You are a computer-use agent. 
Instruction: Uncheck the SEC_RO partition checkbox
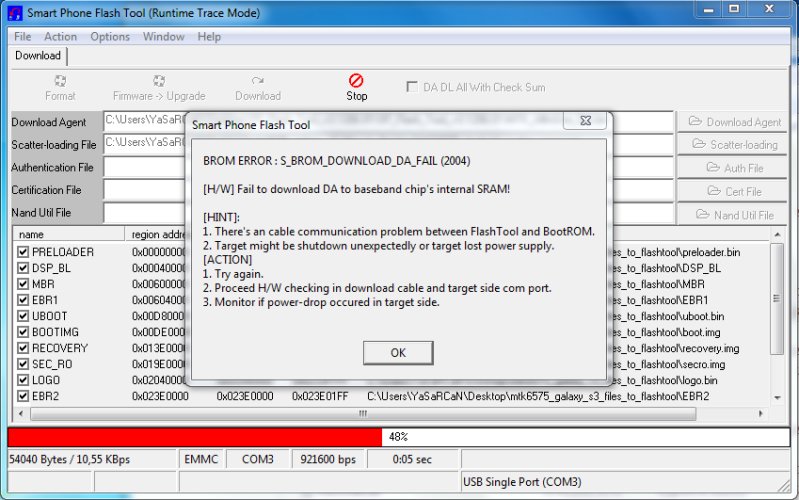[22, 364]
